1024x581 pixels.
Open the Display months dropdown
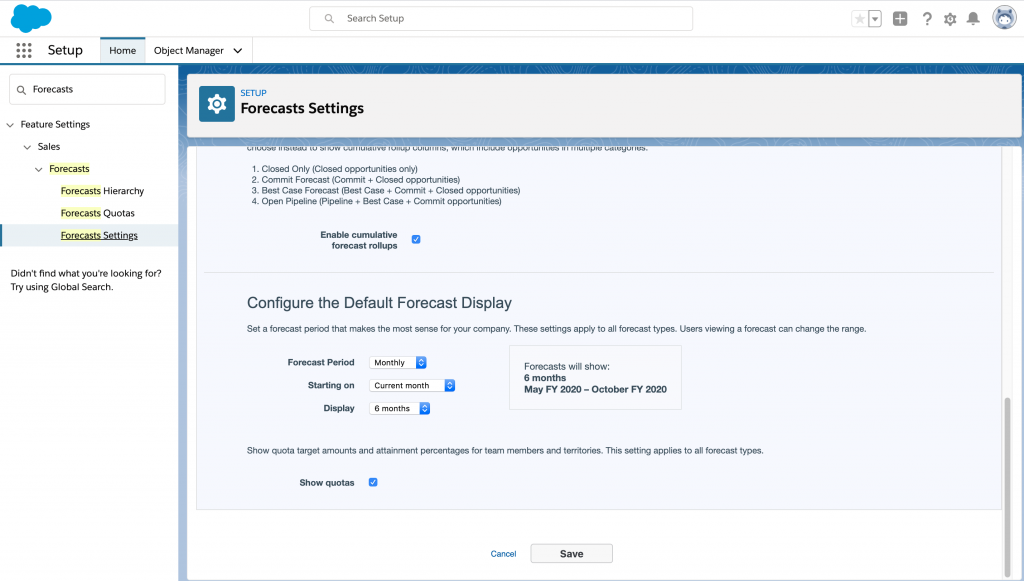(400, 408)
